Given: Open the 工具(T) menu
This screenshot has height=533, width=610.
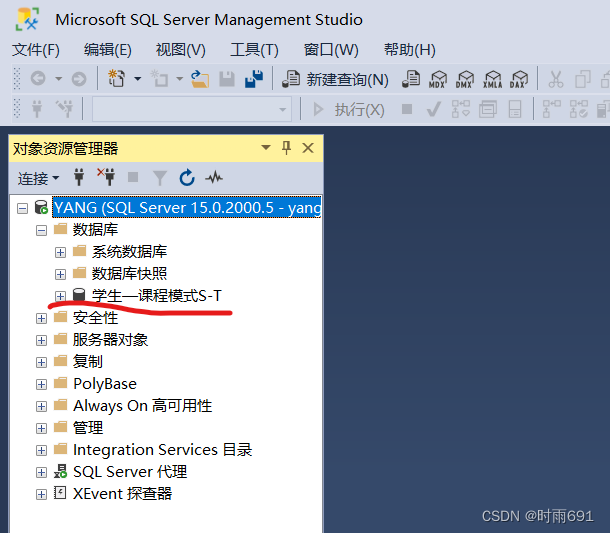Looking at the screenshot, I should (x=254, y=50).
